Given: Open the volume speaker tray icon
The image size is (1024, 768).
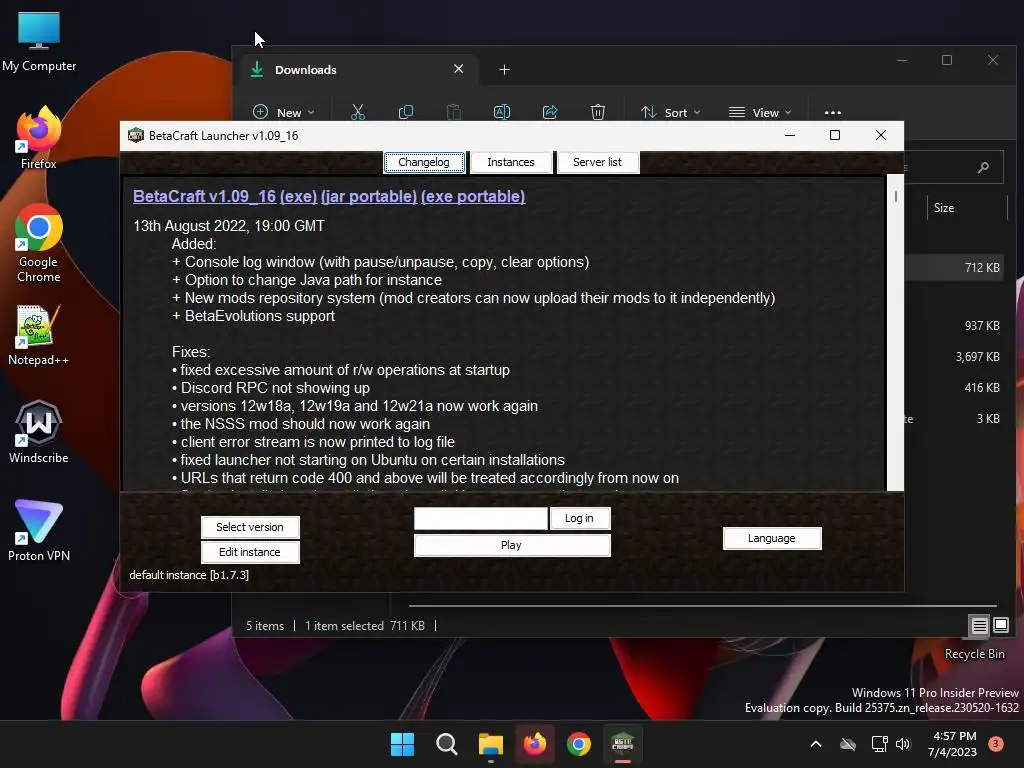Looking at the screenshot, I should (x=903, y=744).
